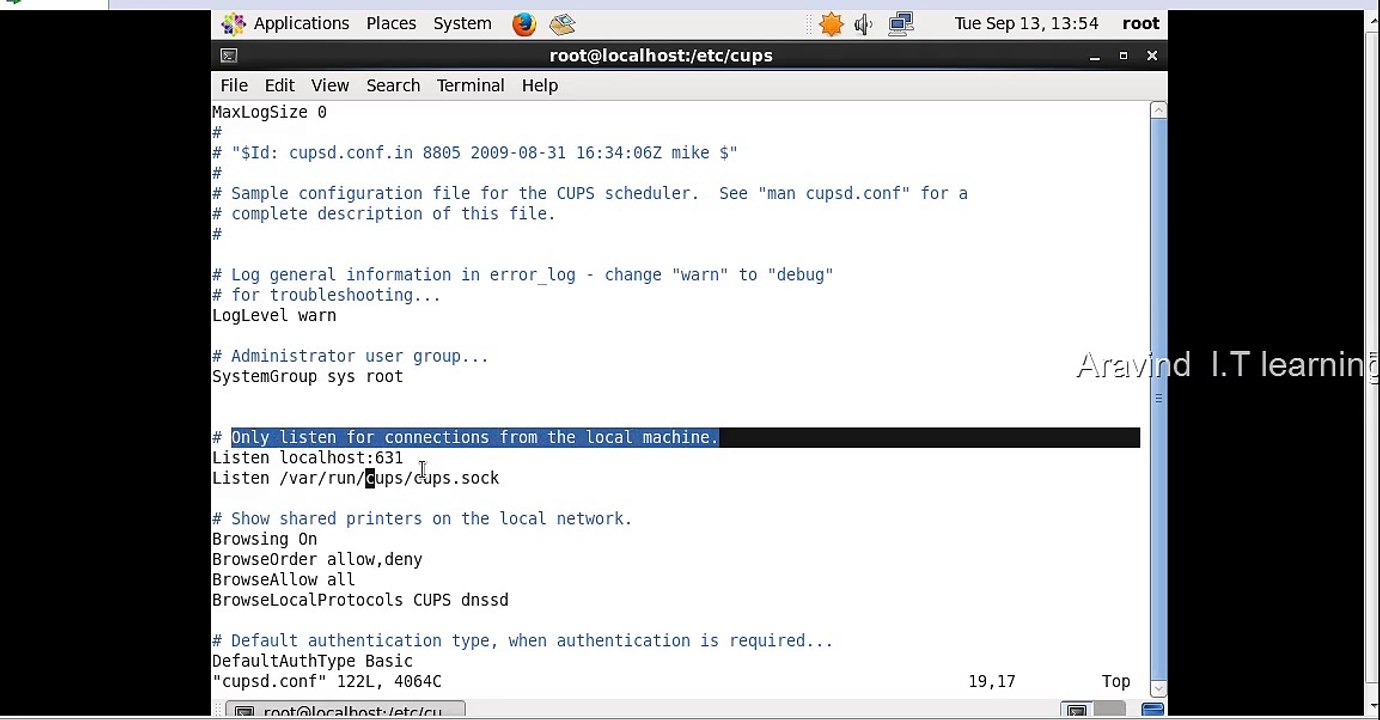The width and height of the screenshot is (1380, 720).
Task: Click the root user label in panel
Action: click(x=1140, y=23)
